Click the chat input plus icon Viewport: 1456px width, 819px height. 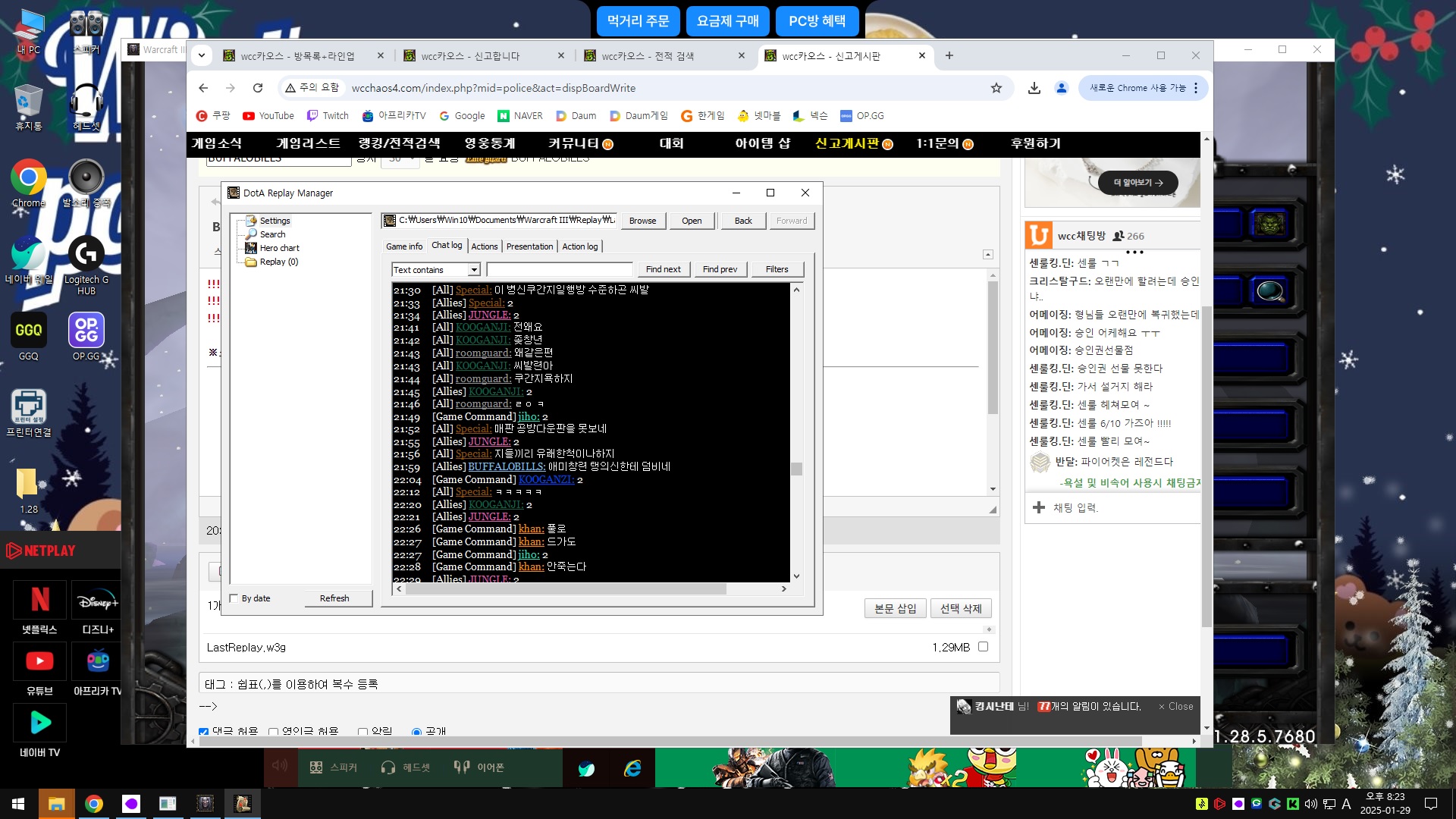click(x=1039, y=507)
